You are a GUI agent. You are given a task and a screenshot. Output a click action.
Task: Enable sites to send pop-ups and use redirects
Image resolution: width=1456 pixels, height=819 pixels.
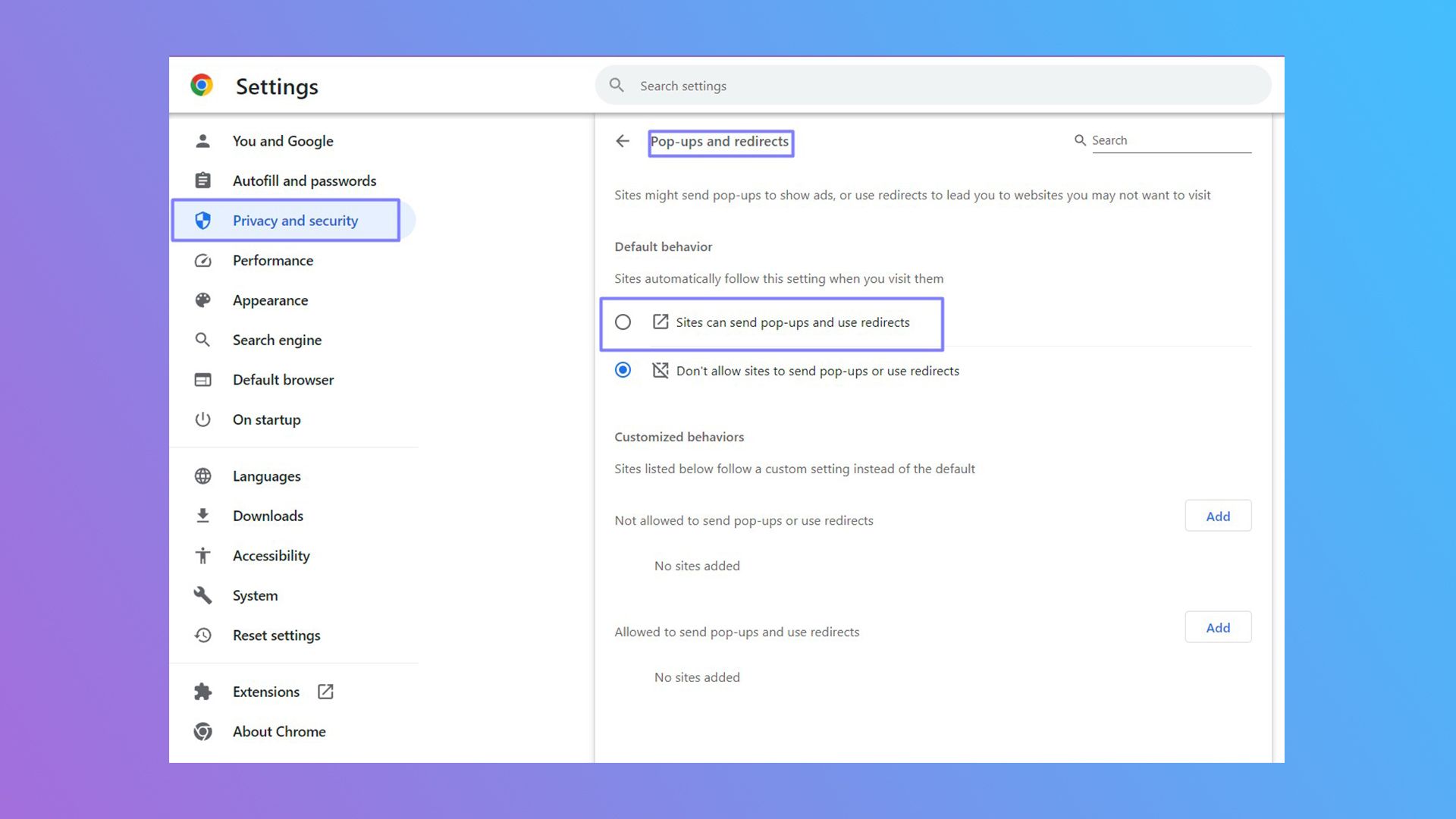(x=623, y=322)
